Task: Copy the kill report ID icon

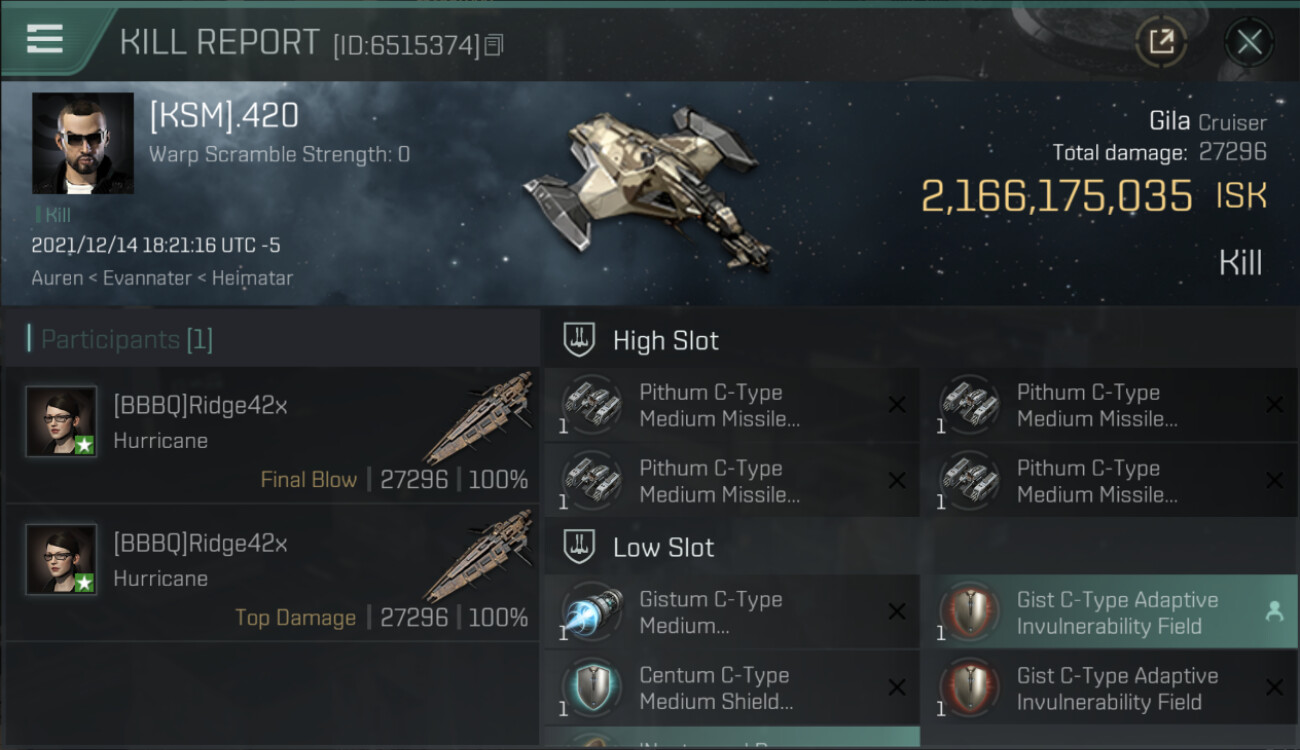Action: coord(494,45)
